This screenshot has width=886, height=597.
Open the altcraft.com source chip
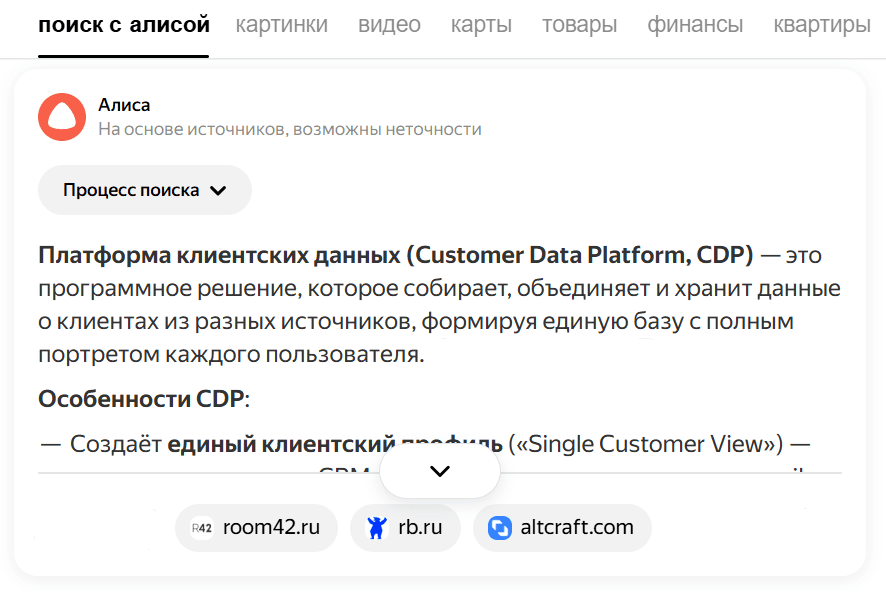tap(562, 528)
